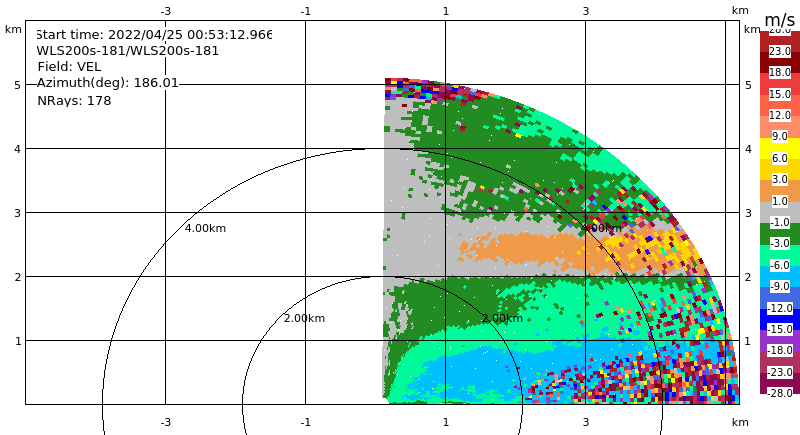Click the 4.00km range ring label left of data
Image resolution: width=800 pixels, height=435 pixels.
205,228
